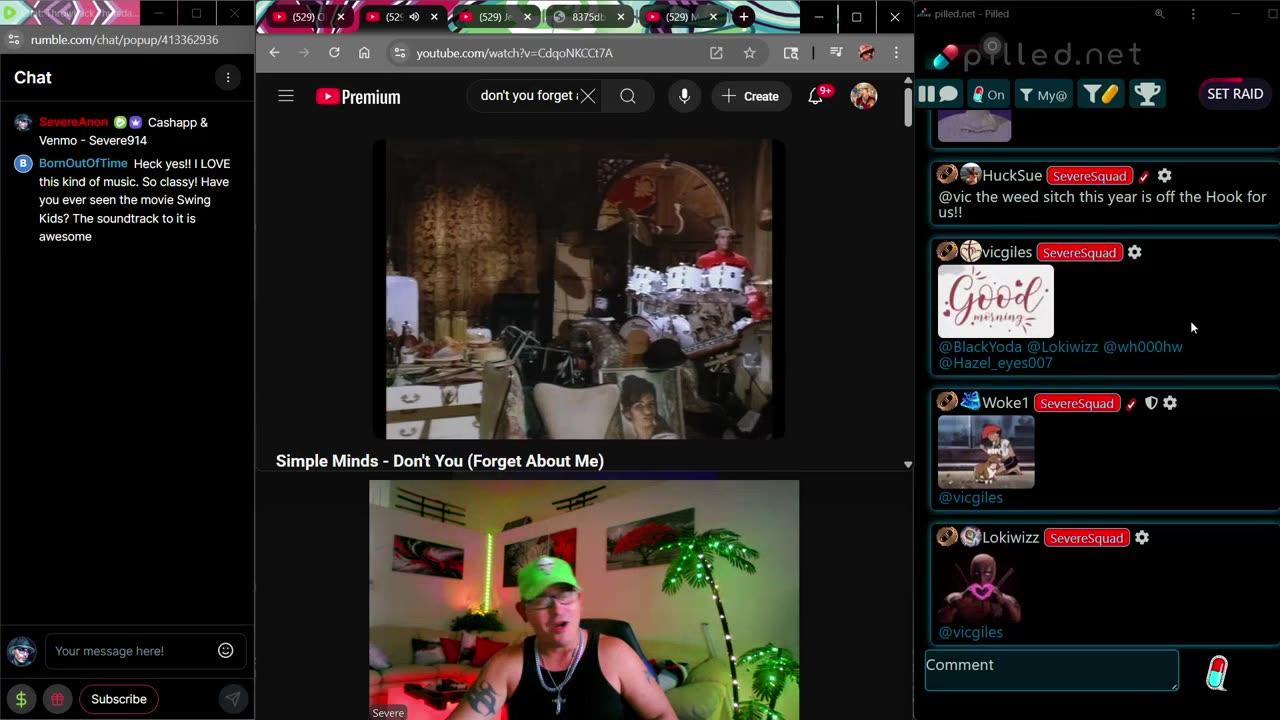Click the @BlackYoda mention
This screenshot has width=1280, height=720.
coord(980,347)
